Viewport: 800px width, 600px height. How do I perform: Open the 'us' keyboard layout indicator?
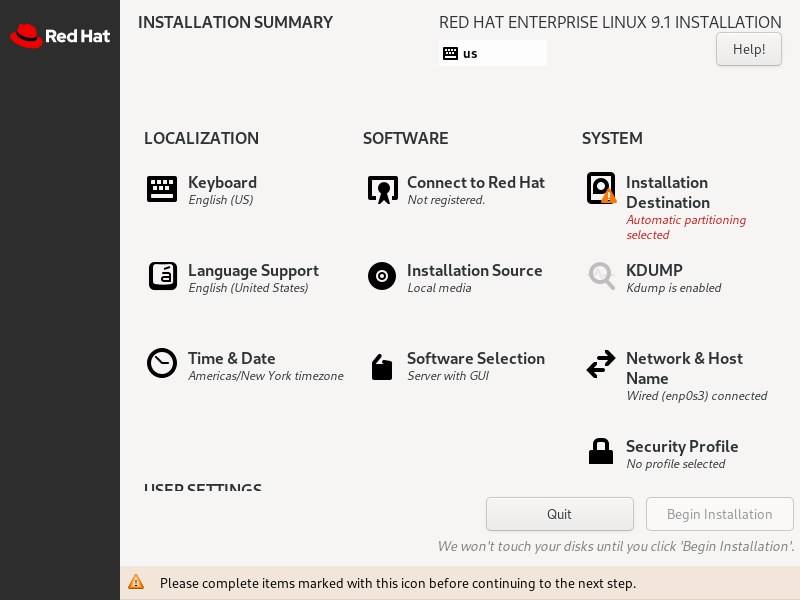493,53
